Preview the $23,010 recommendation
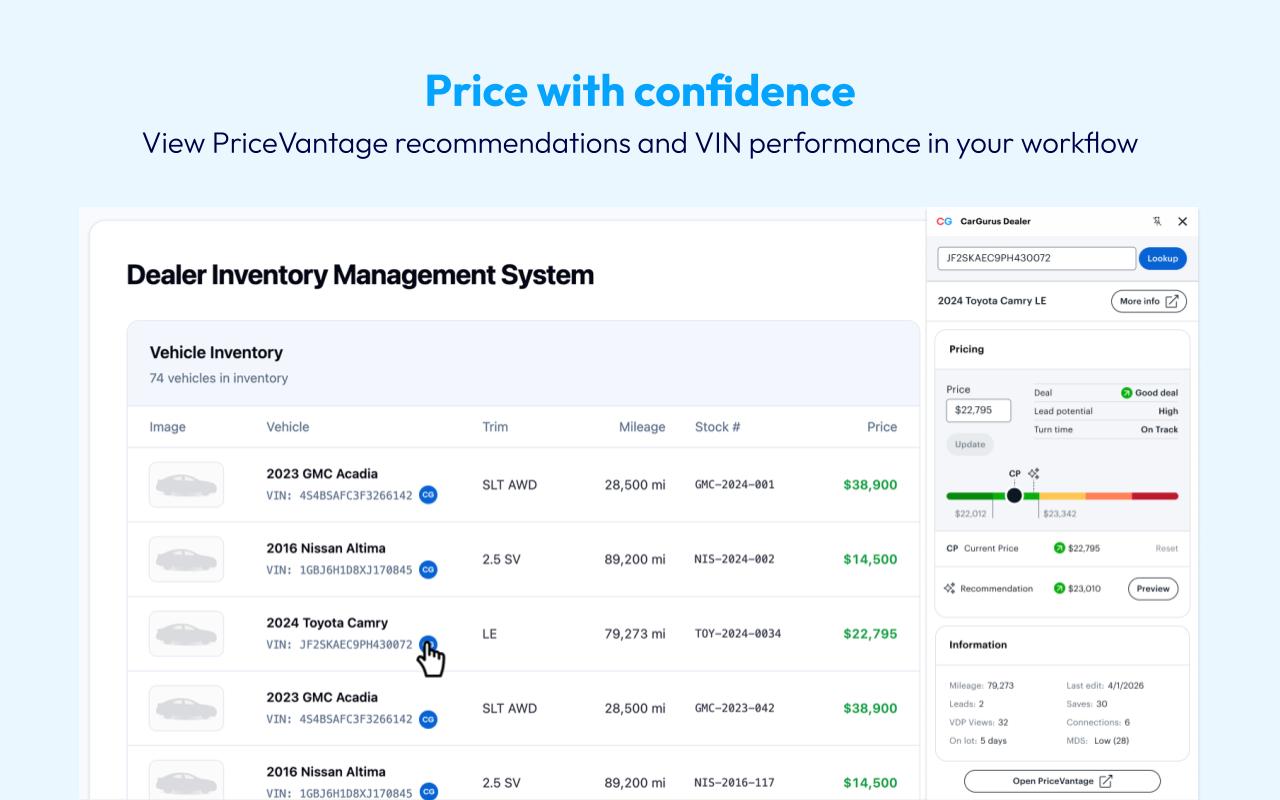This screenshot has height=800, width=1280. 1153,588
